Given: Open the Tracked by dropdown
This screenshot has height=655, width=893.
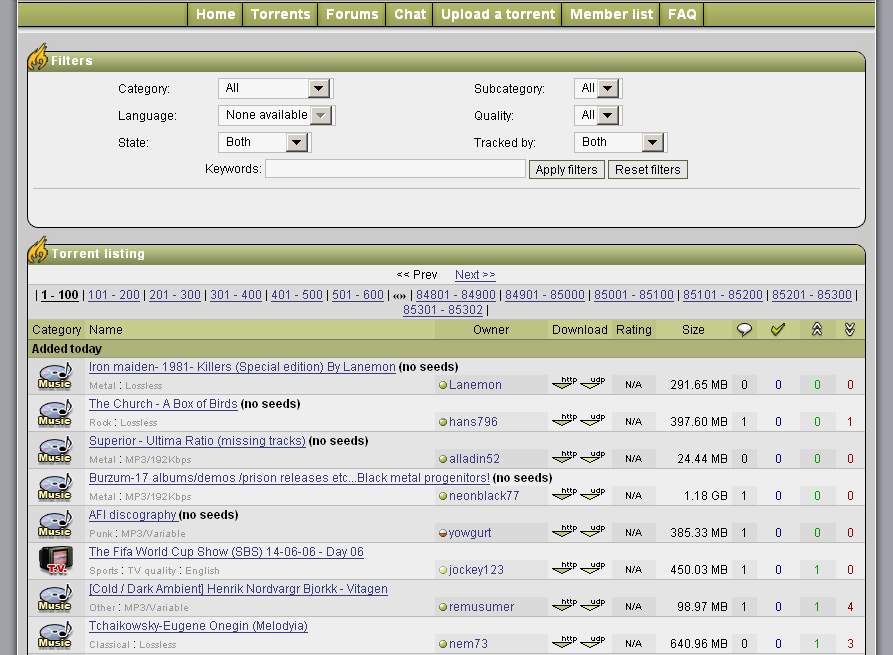Looking at the screenshot, I should click(621, 142).
